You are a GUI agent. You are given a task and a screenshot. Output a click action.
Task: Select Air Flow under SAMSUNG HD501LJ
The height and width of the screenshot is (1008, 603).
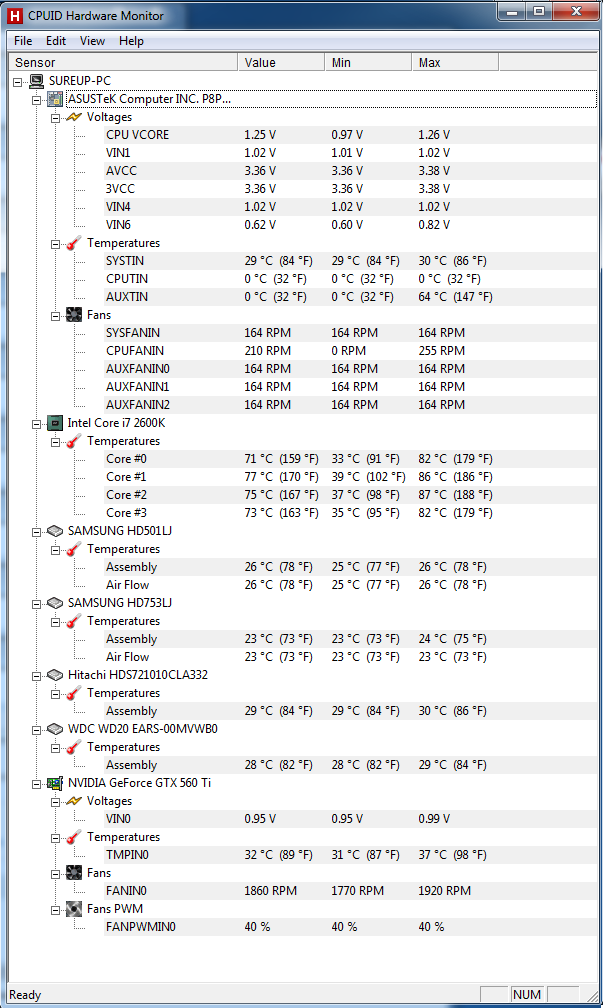pos(350,585)
